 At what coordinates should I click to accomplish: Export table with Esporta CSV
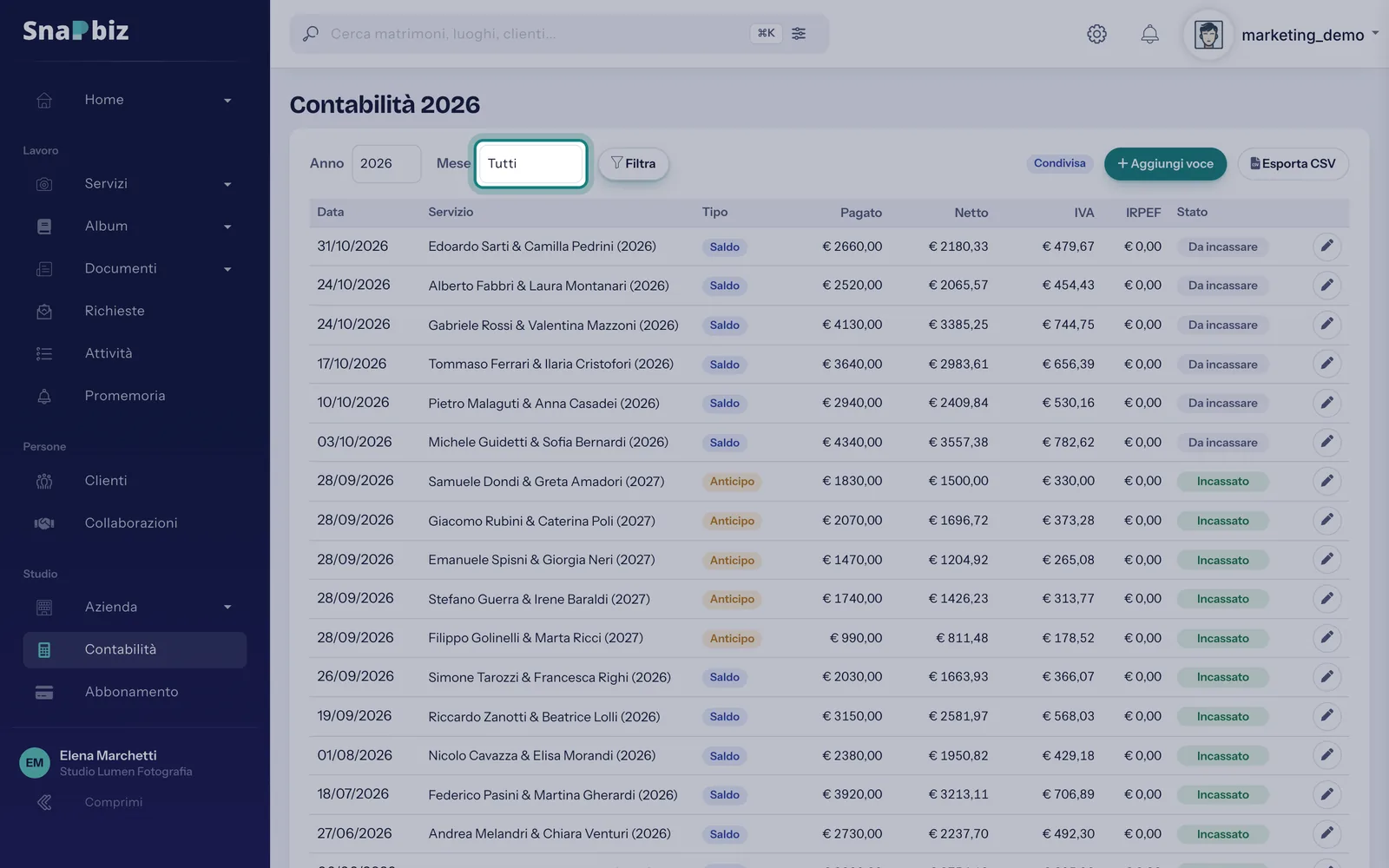click(x=1293, y=163)
